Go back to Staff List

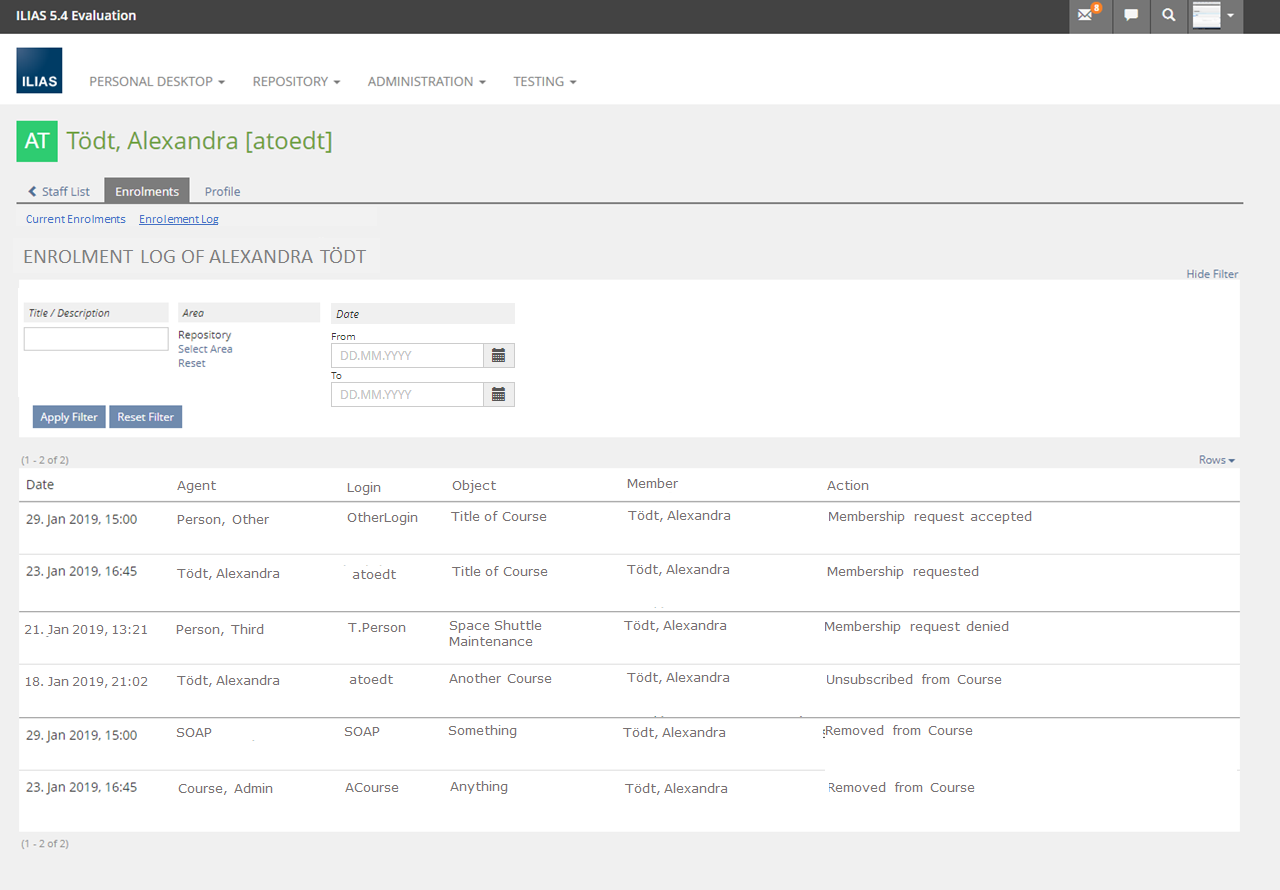click(59, 191)
